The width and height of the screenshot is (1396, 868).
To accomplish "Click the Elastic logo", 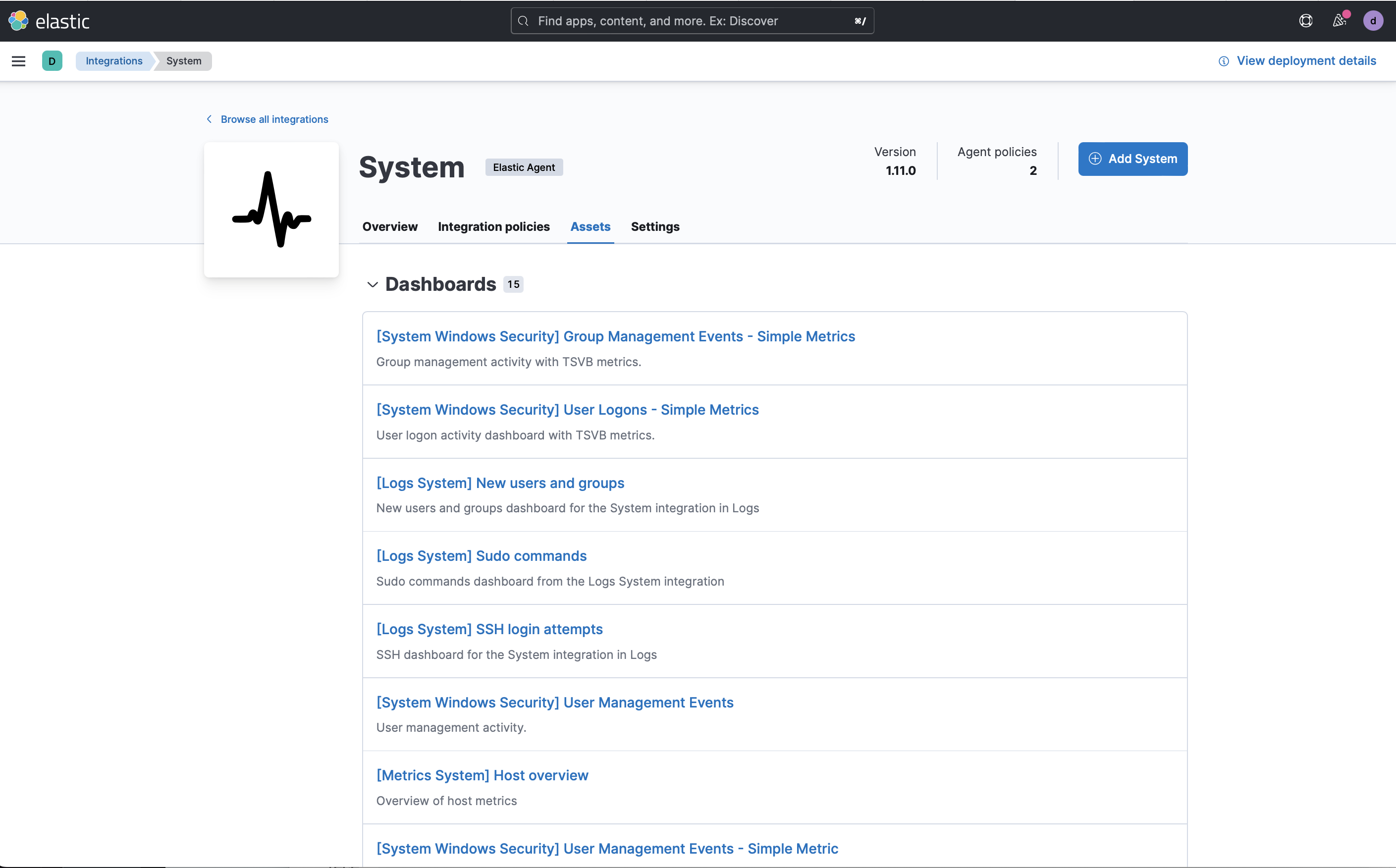I will [x=50, y=21].
